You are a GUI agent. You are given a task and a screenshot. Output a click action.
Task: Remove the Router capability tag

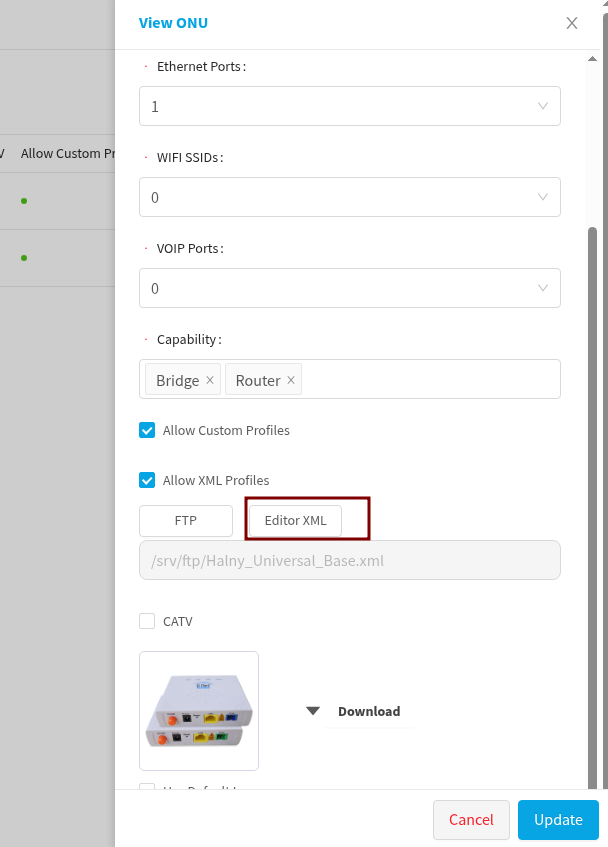point(291,380)
